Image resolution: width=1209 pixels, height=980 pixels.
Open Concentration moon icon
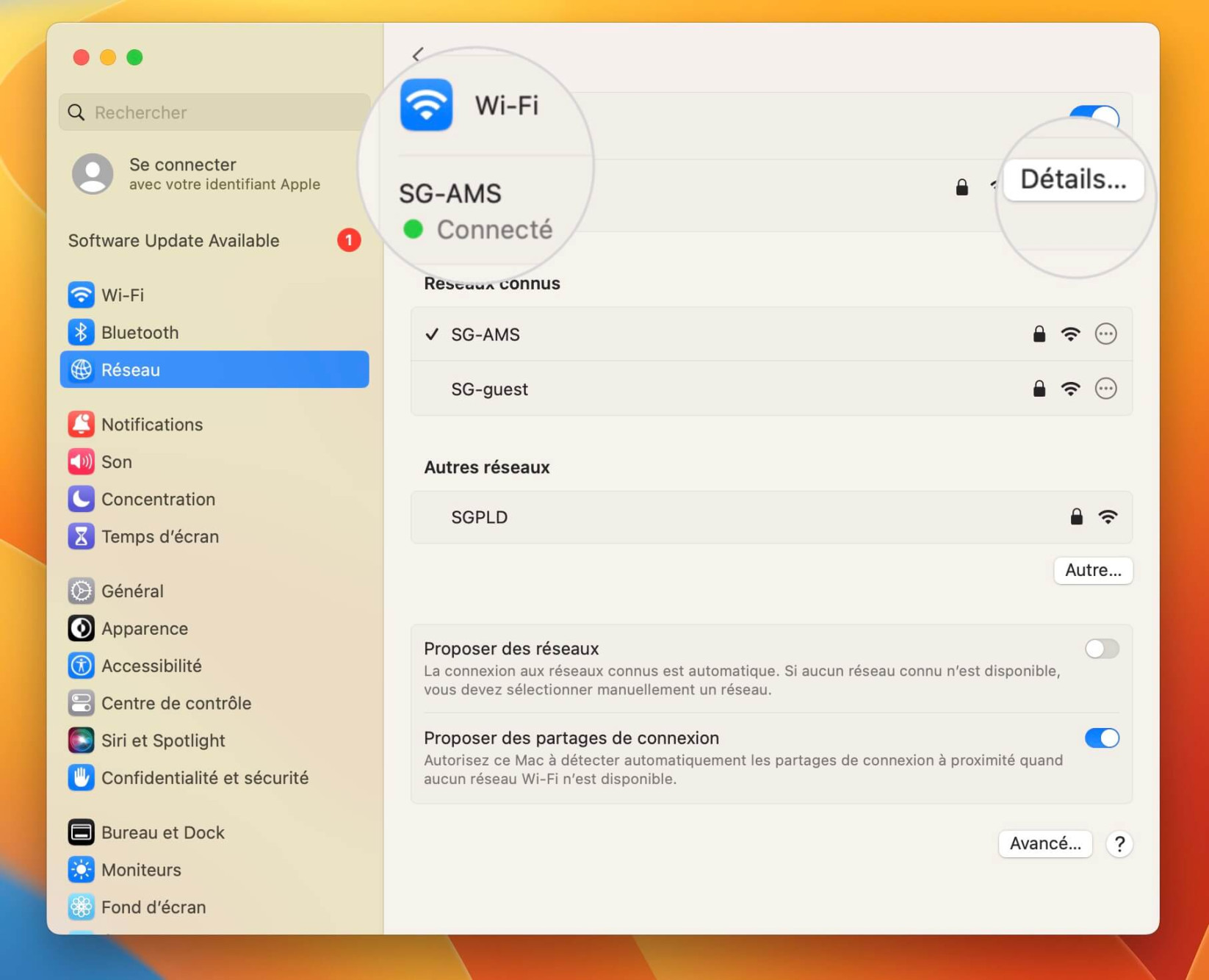coord(82,499)
